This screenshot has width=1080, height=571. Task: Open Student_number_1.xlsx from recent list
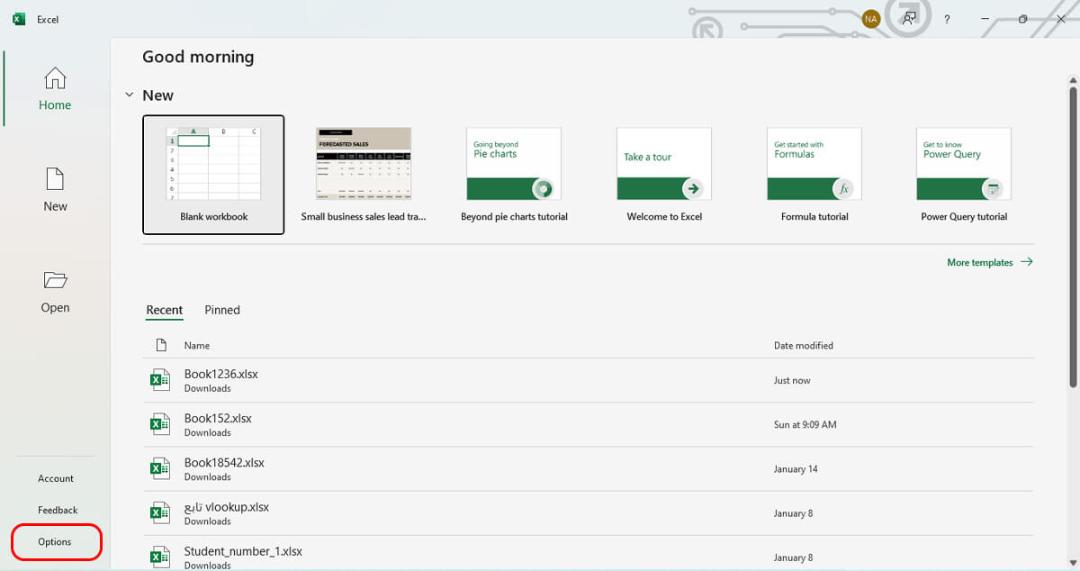pyautogui.click(x=588, y=553)
